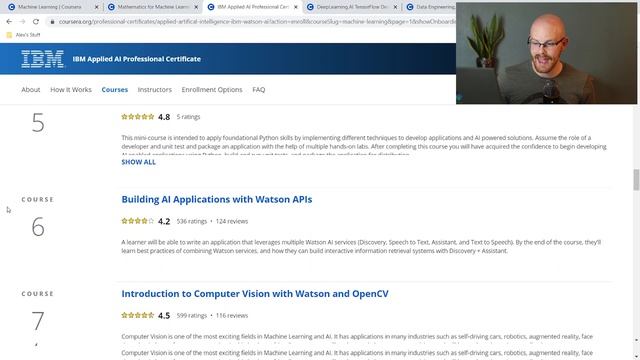Open Introduction to Computer Vision with Watson and OpenCV
The width and height of the screenshot is (640, 360).
[x=255, y=293]
